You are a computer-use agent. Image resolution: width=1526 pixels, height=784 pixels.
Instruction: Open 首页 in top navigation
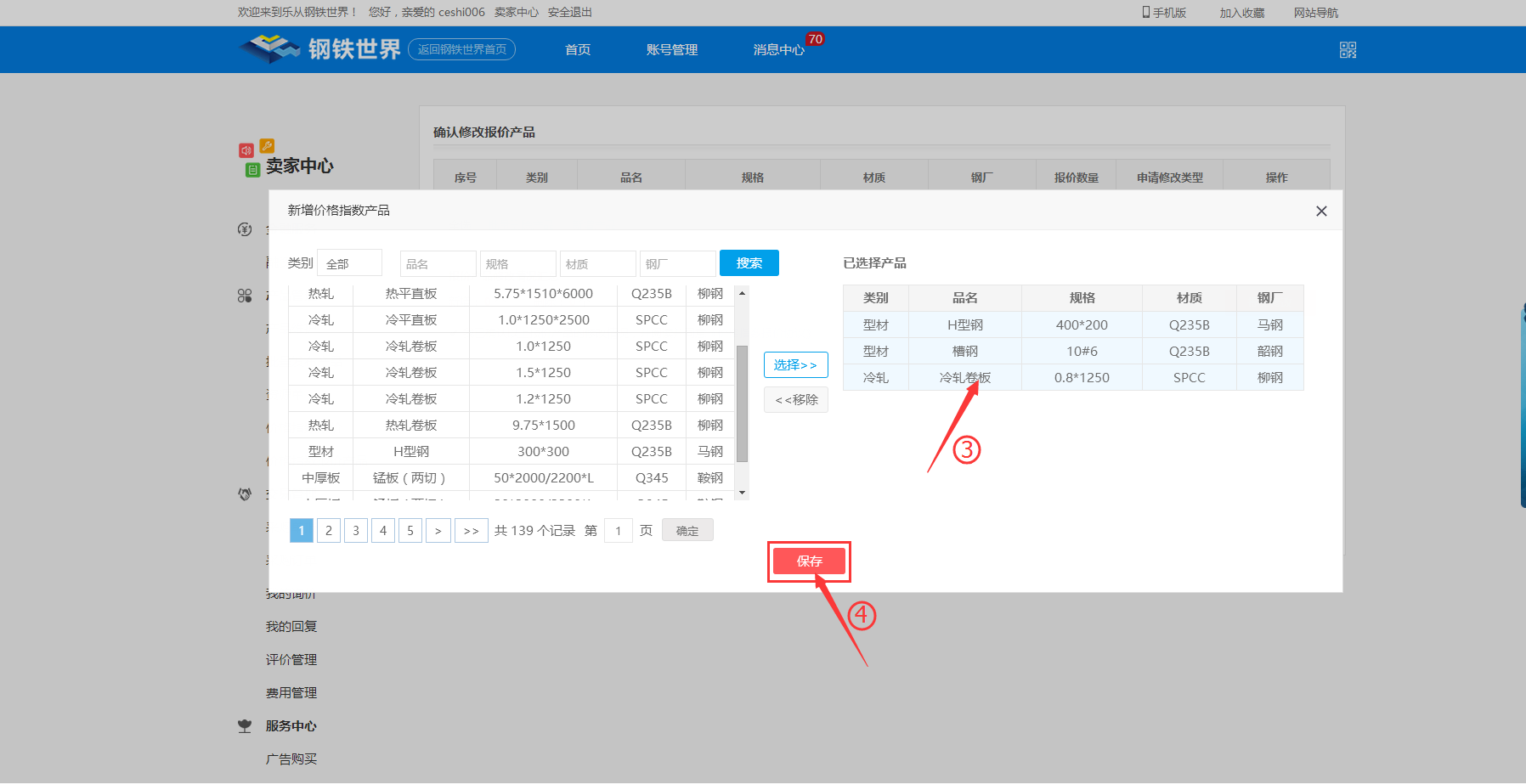tap(578, 49)
